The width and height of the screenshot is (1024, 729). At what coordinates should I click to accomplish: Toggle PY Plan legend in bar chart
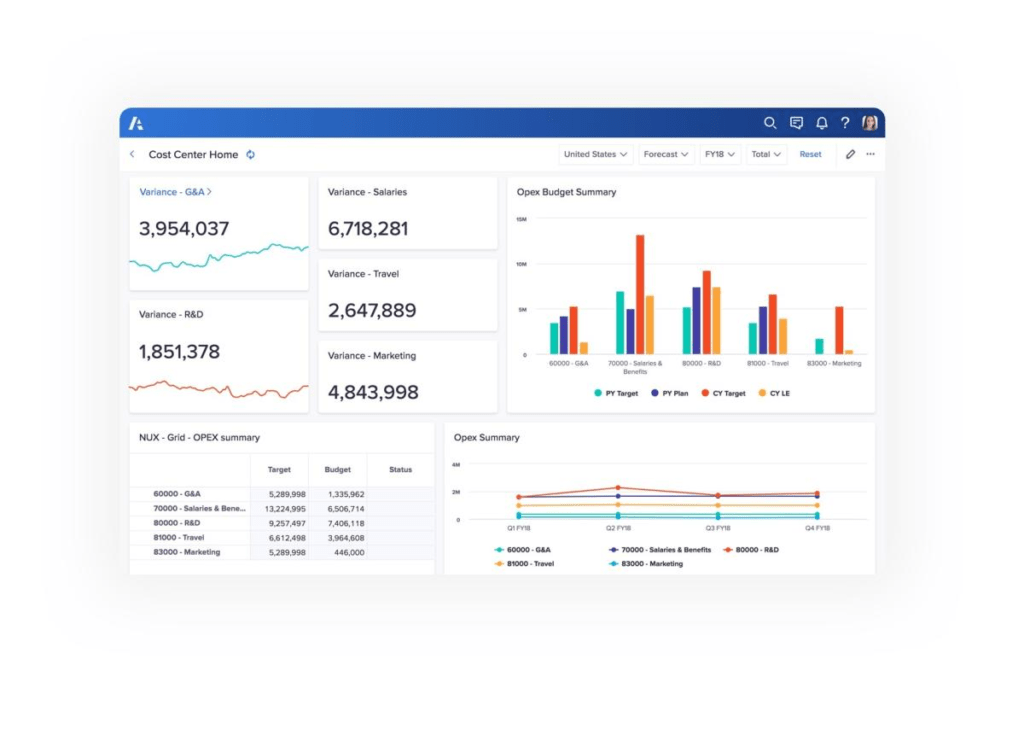coord(669,393)
